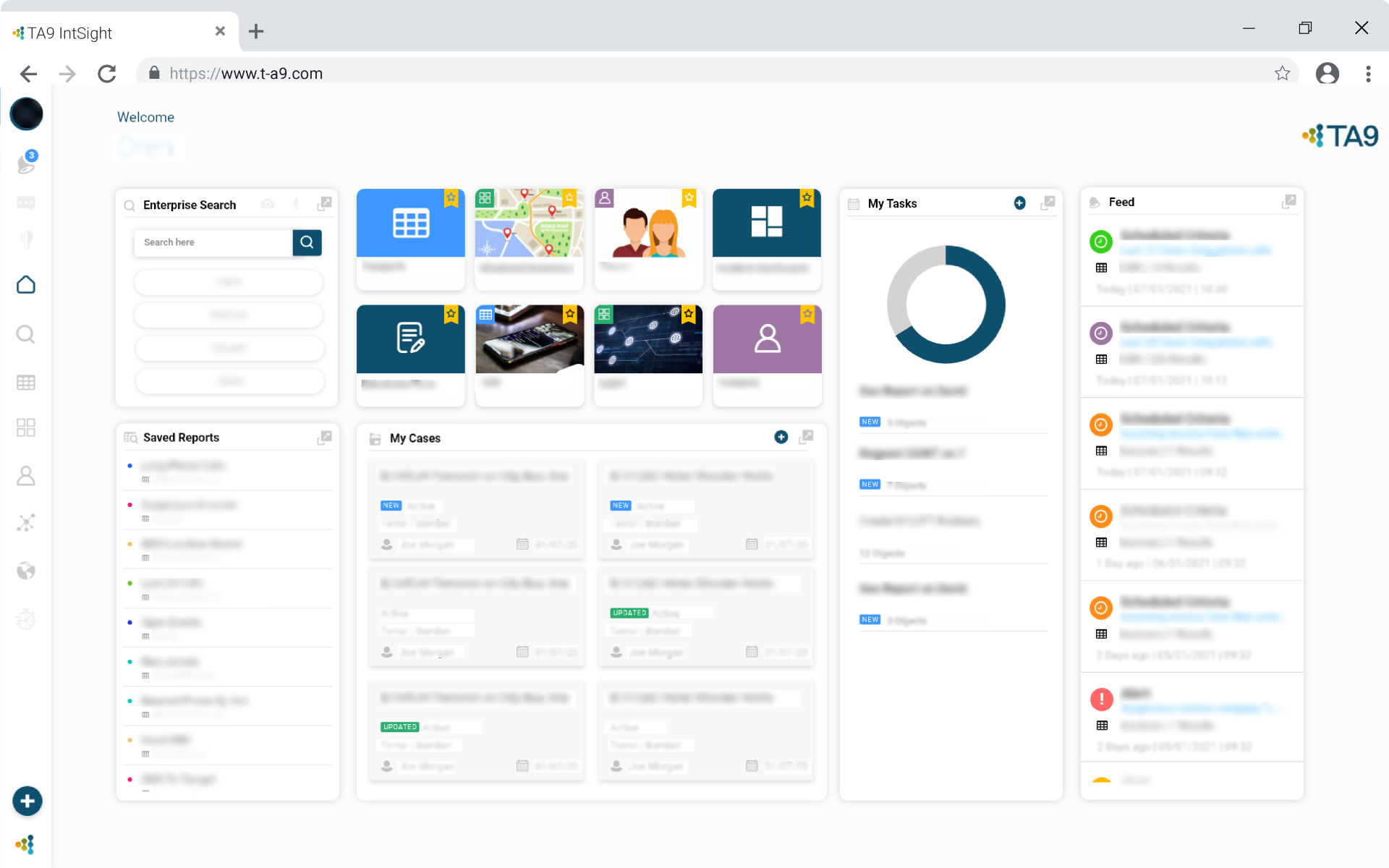
Task: Click the blue plus button in sidebar
Action: pyautogui.click(x=27, y=801)
